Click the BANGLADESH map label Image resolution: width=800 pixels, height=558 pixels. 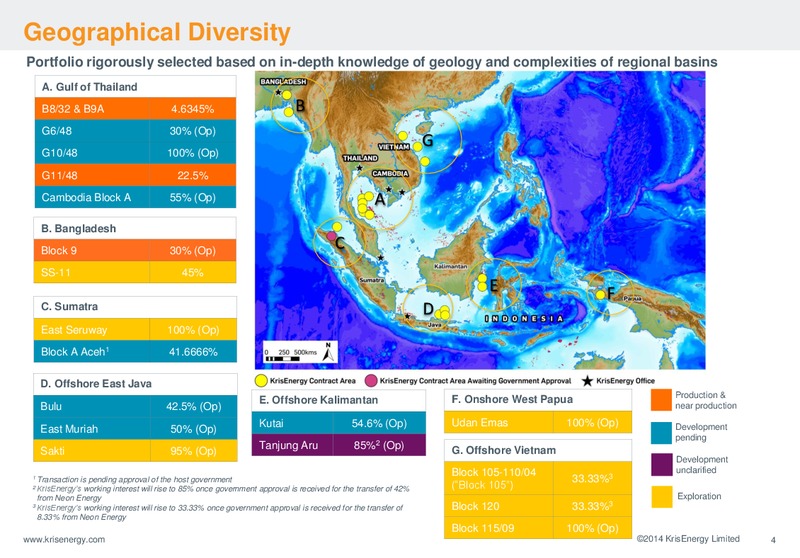pyautogui.click(x=283, y=82)
